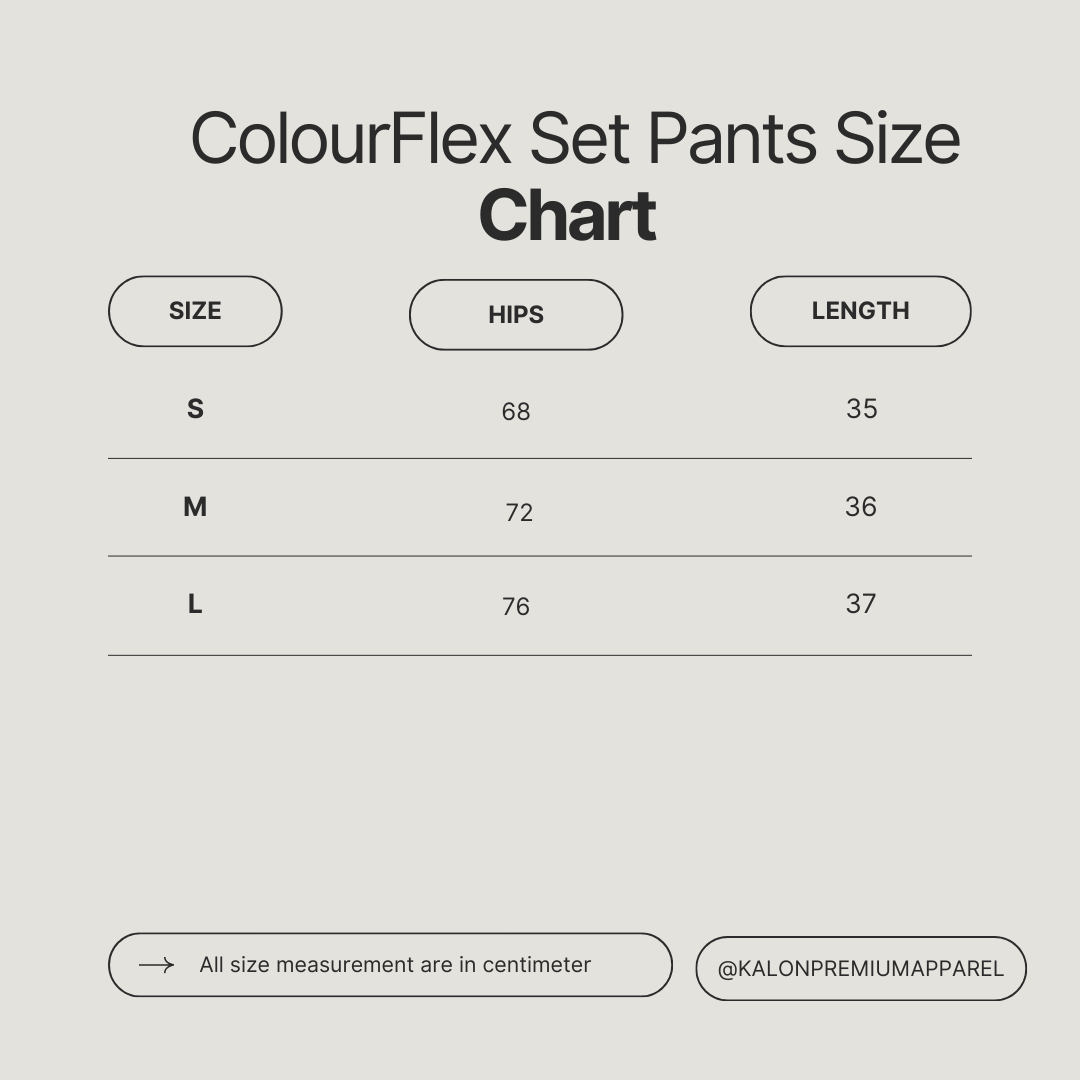Click the SIZE header pill
This screenshot has height=1080, width=1080.
195,311
